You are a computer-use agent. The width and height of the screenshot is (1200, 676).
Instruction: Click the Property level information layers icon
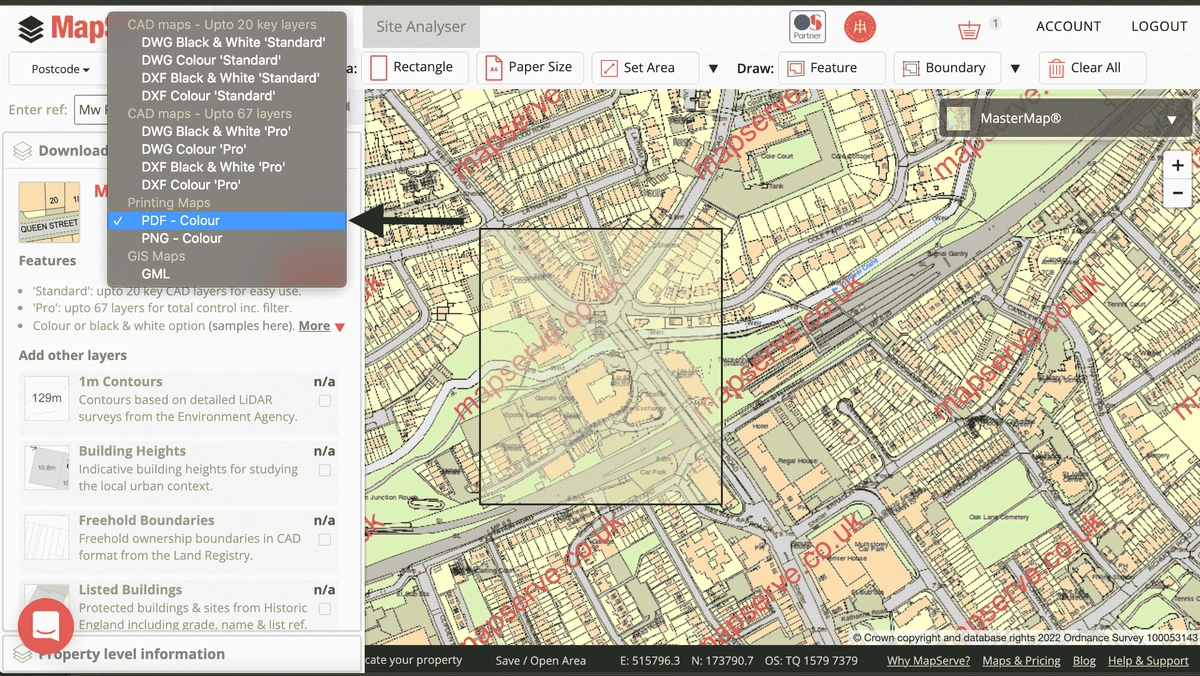point(23,654)
